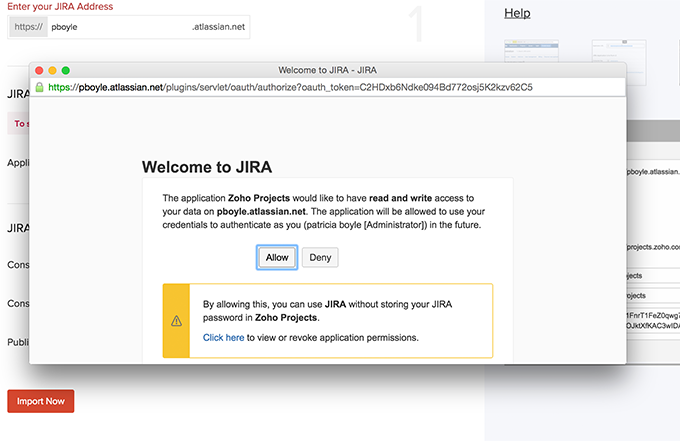Click the 'Enter your JIRA Address' label

pyautogui.click(x=60, y=6)
